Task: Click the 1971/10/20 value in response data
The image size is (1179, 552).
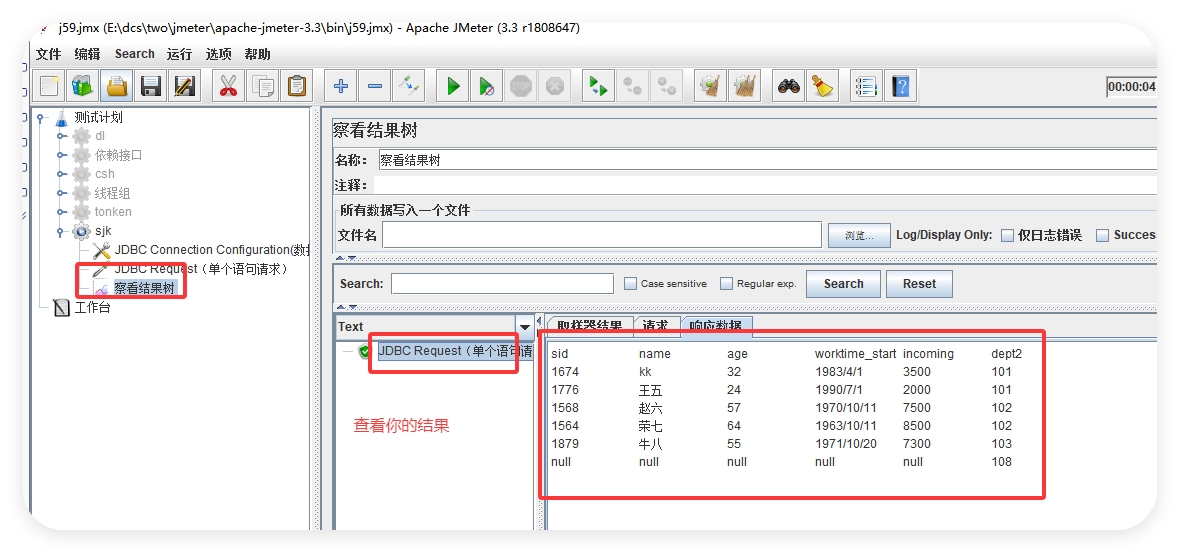Action: point(846,444)
